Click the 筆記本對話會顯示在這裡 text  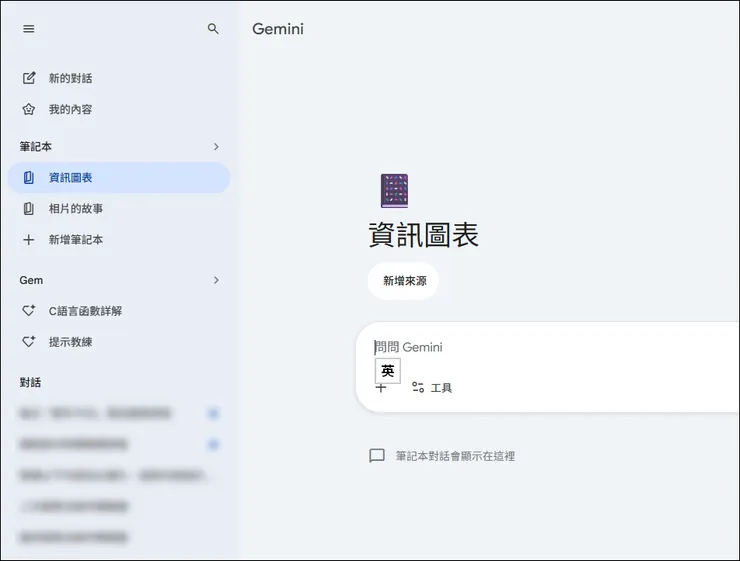pyautogui.click(x=455, y=456)
